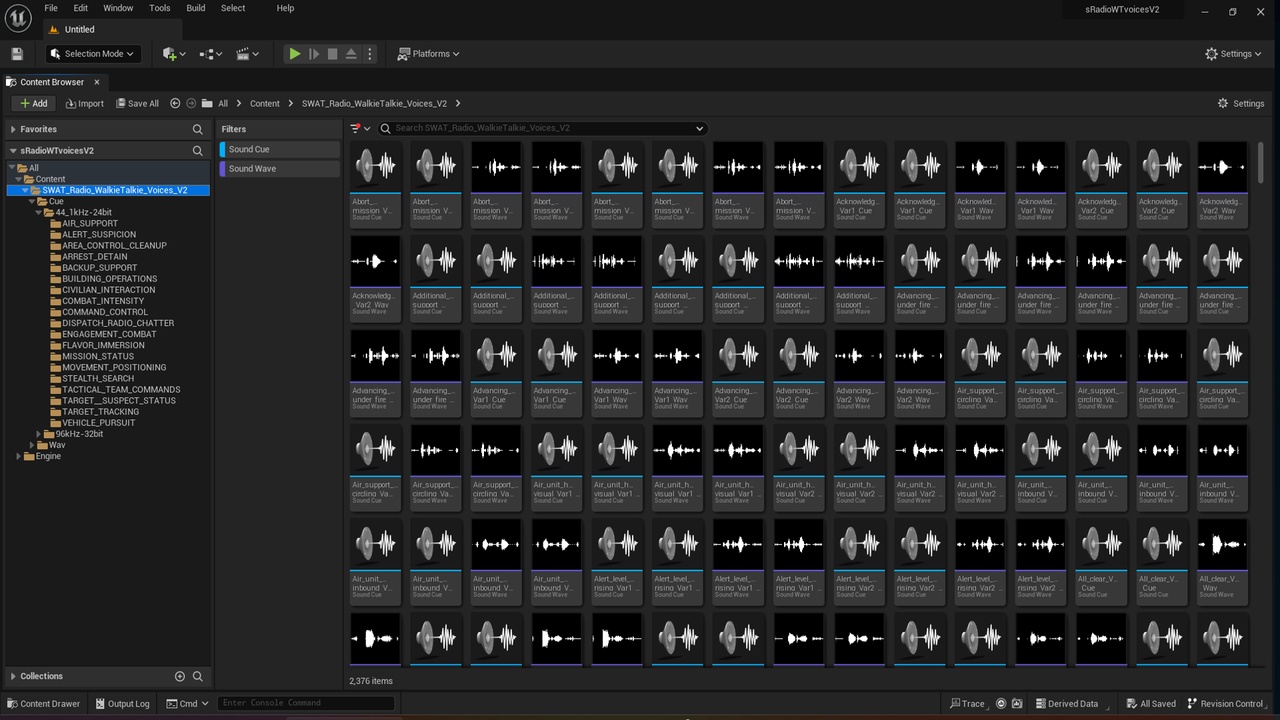Open the Content Drawer from status bar
The width and height of the screenshot is (1280, 720).
click(x=43, y=703)
